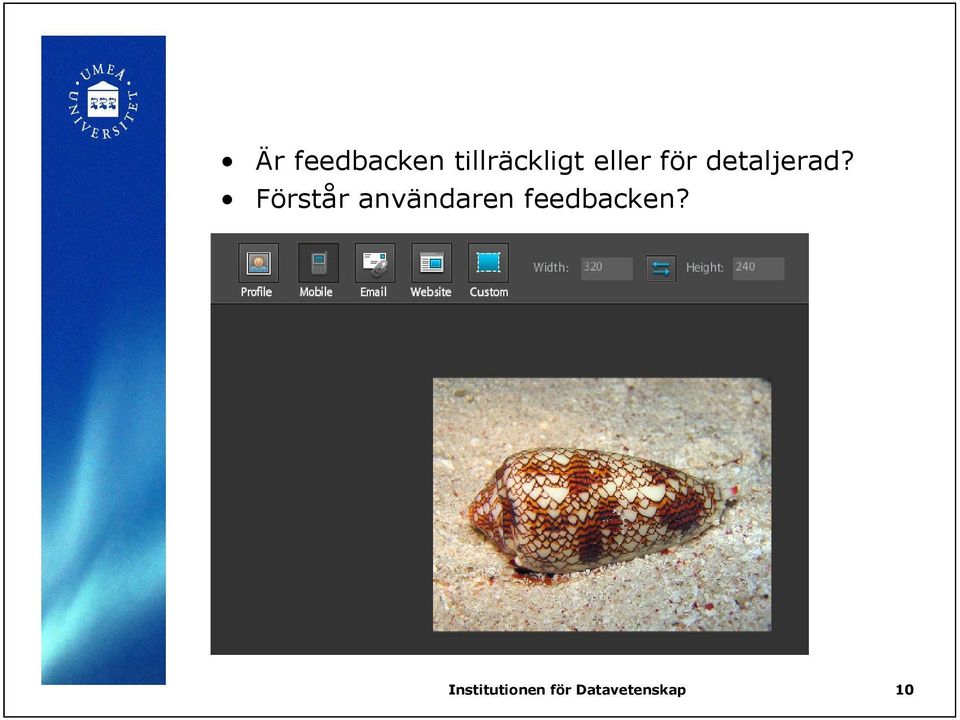
Task: Select the text 'Är feedbacken tillräckligt eller för detaljerad?'
Action: coord(554,161)
